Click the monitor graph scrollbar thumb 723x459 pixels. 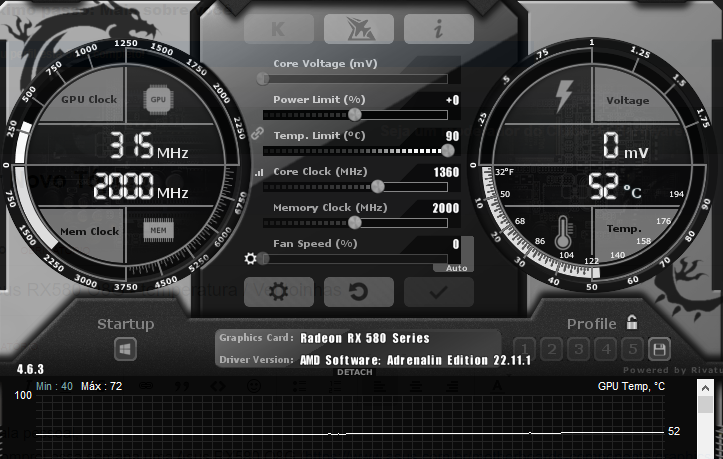coord(705,405)
